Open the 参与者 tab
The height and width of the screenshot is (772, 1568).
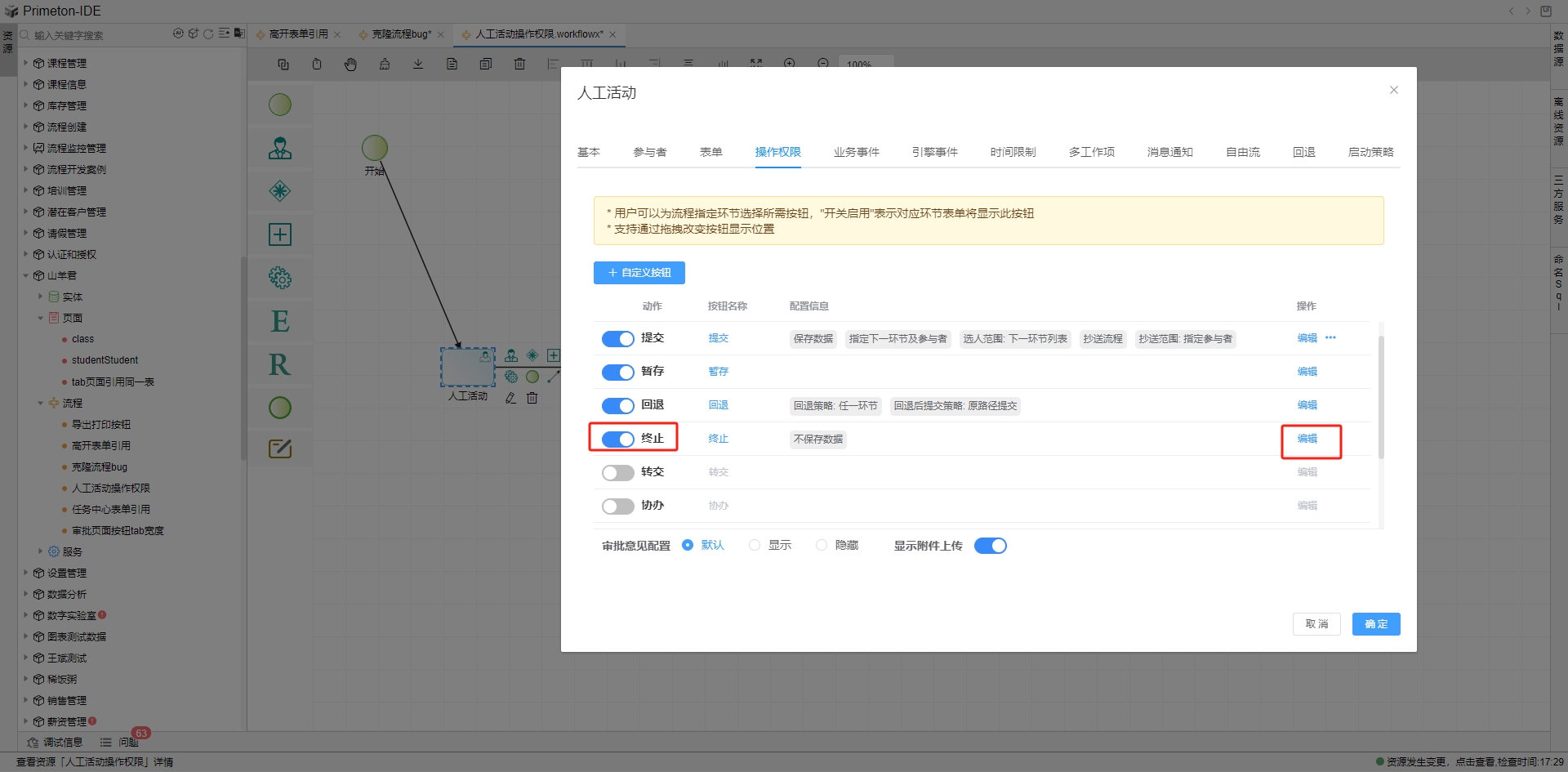tap(649, 152)
